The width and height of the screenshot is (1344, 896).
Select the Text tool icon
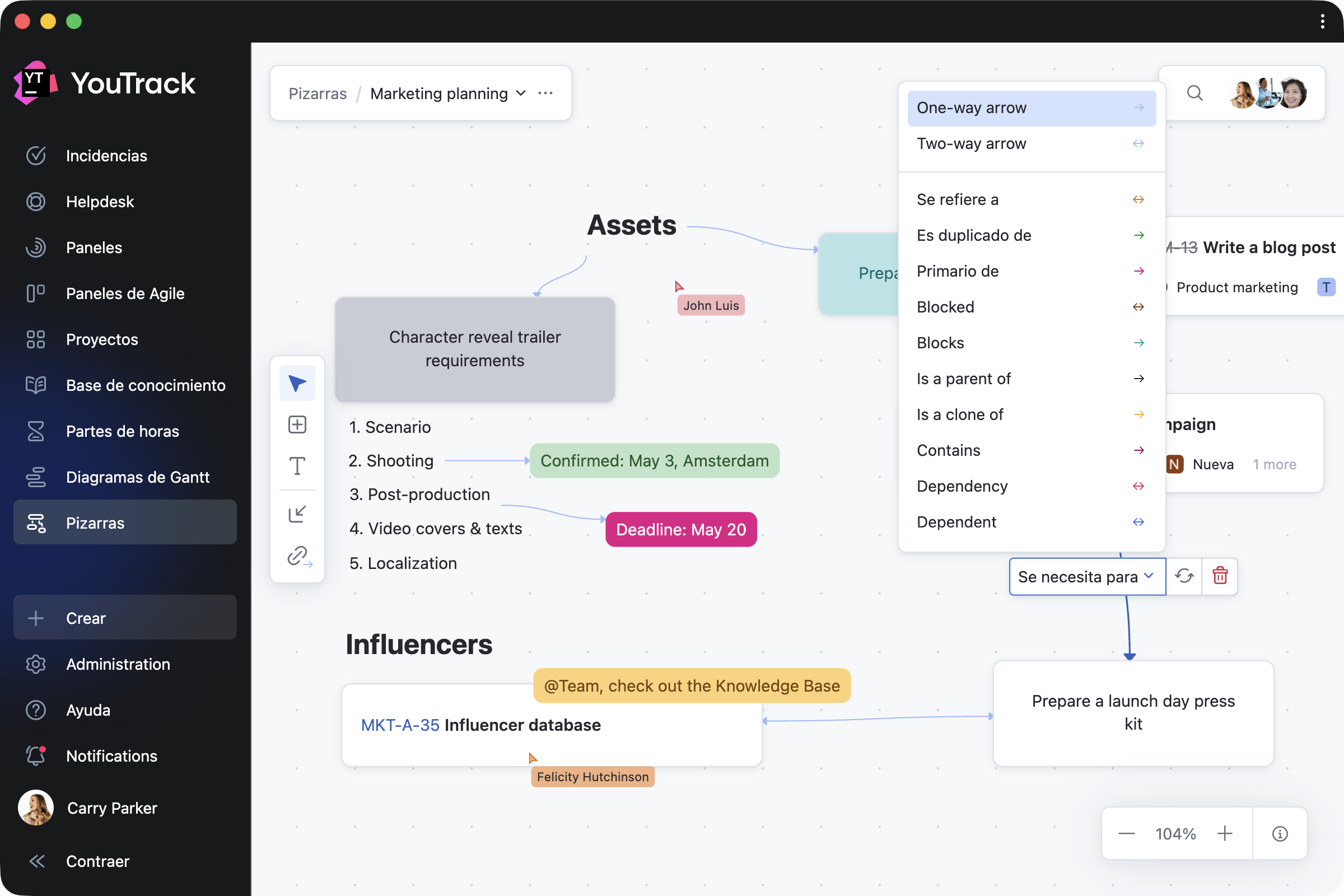click(297, 466)
